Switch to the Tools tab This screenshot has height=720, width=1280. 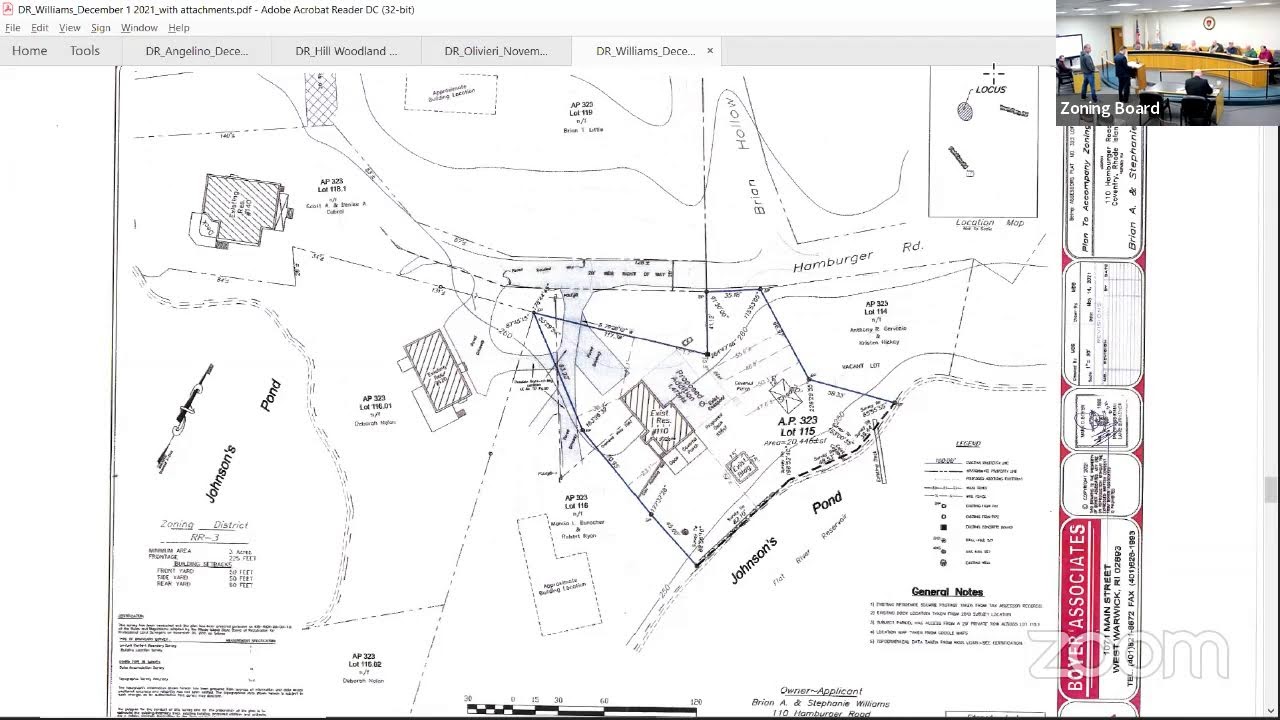tap(85, 51)
